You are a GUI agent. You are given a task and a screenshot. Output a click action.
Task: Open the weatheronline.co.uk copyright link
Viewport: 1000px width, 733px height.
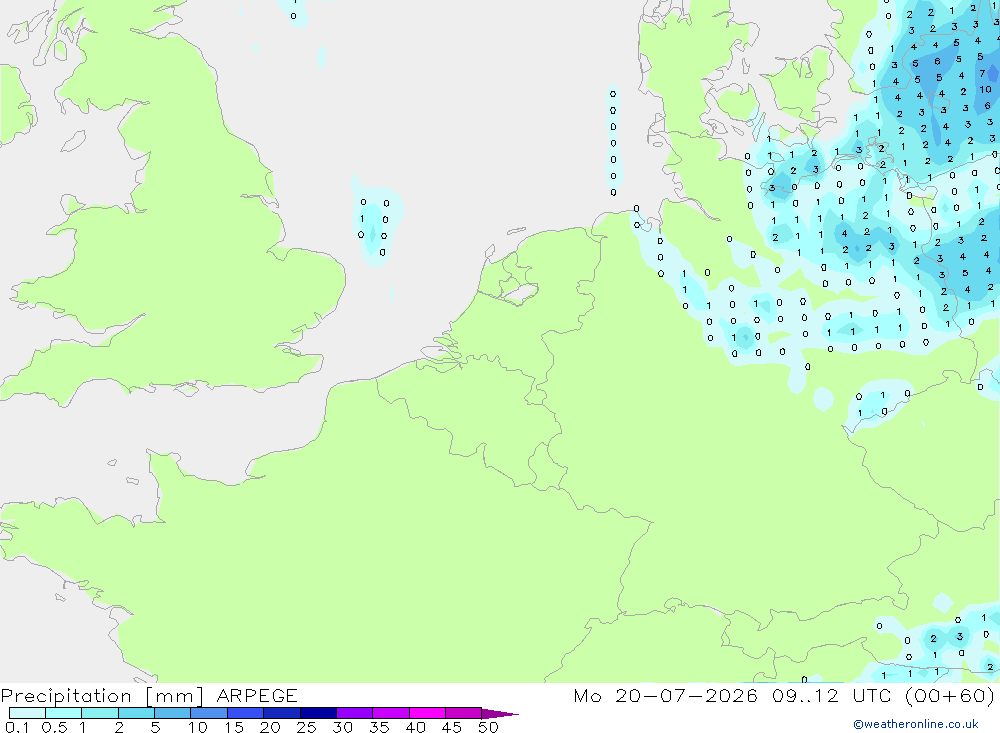(916, 724)
